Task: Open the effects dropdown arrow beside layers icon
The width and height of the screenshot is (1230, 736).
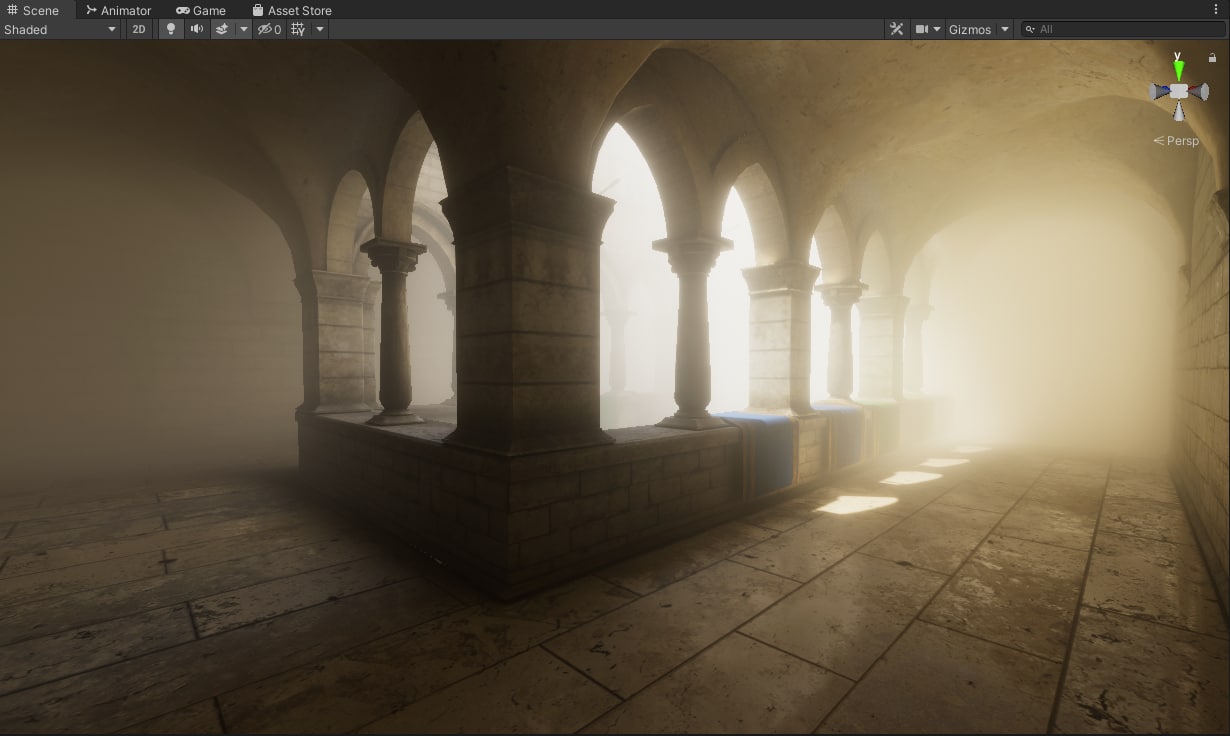Action: (x=243, y=29)
